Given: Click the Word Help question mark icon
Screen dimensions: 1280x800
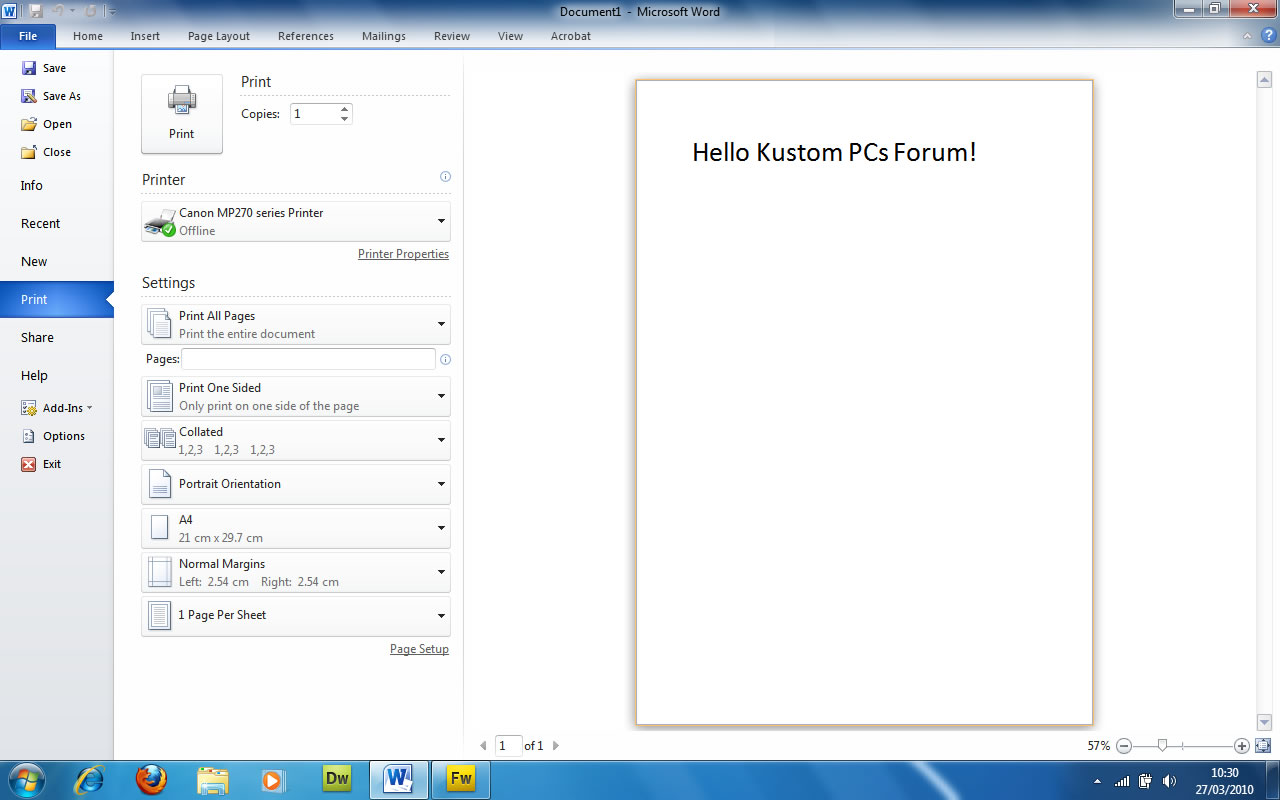Looking at the screenshot, I should [1268, 36].
